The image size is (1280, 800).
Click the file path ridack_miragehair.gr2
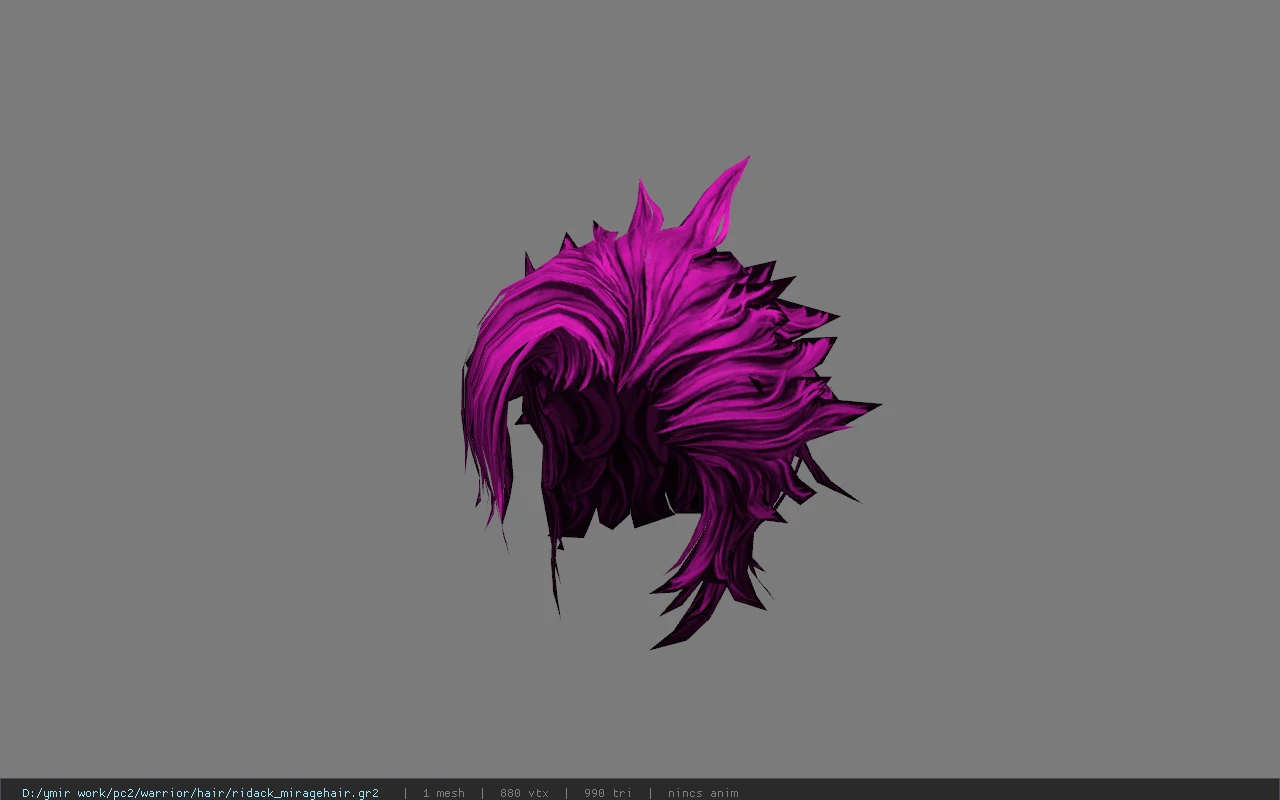point(200,793)
